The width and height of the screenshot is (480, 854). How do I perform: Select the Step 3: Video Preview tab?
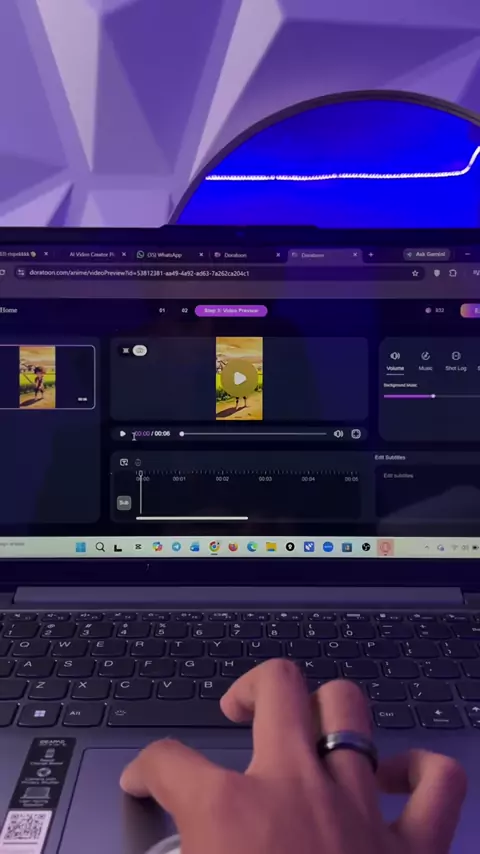click(x=231, y=310)
